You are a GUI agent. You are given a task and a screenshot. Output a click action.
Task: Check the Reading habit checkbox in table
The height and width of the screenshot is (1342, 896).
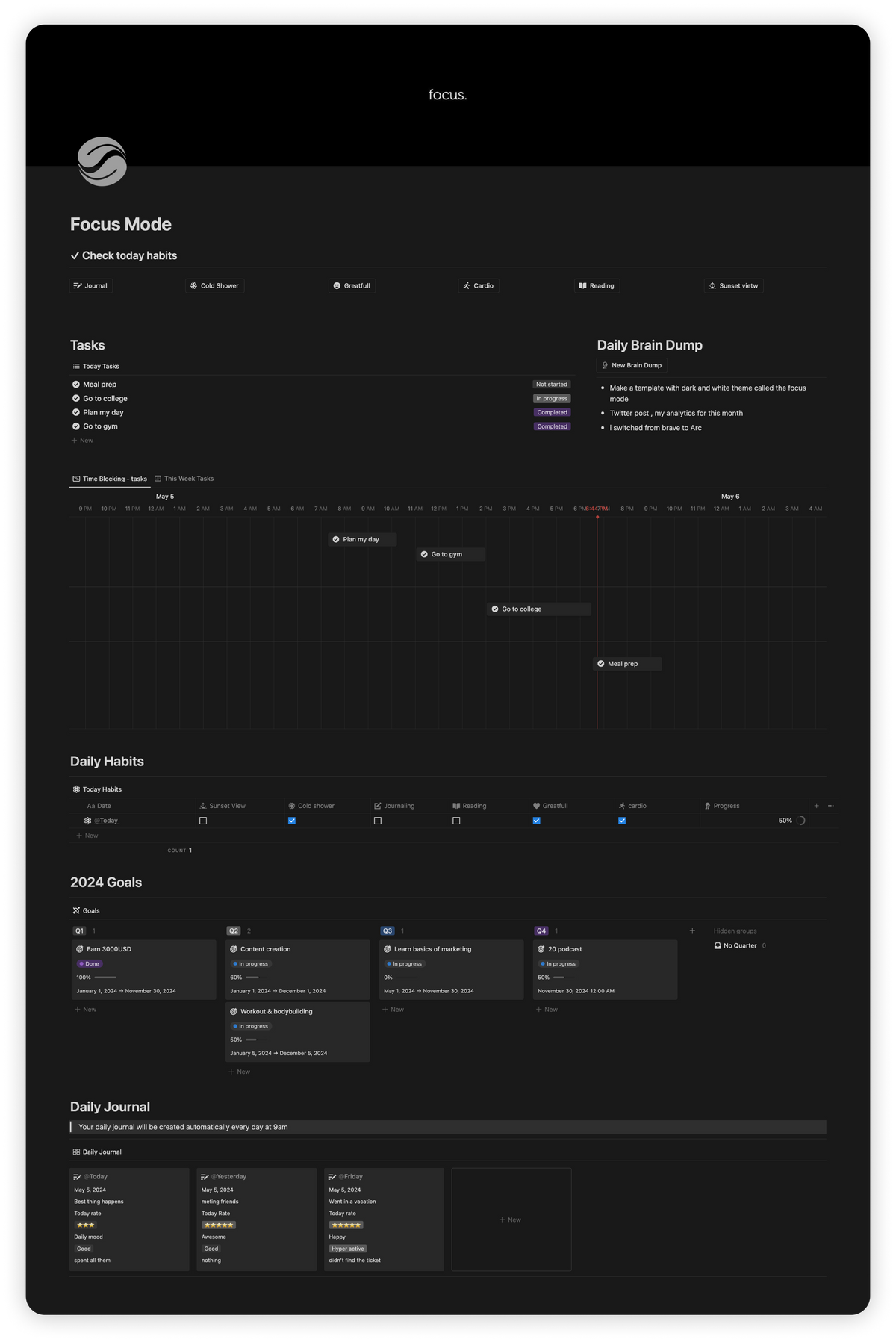pos(456,821)
